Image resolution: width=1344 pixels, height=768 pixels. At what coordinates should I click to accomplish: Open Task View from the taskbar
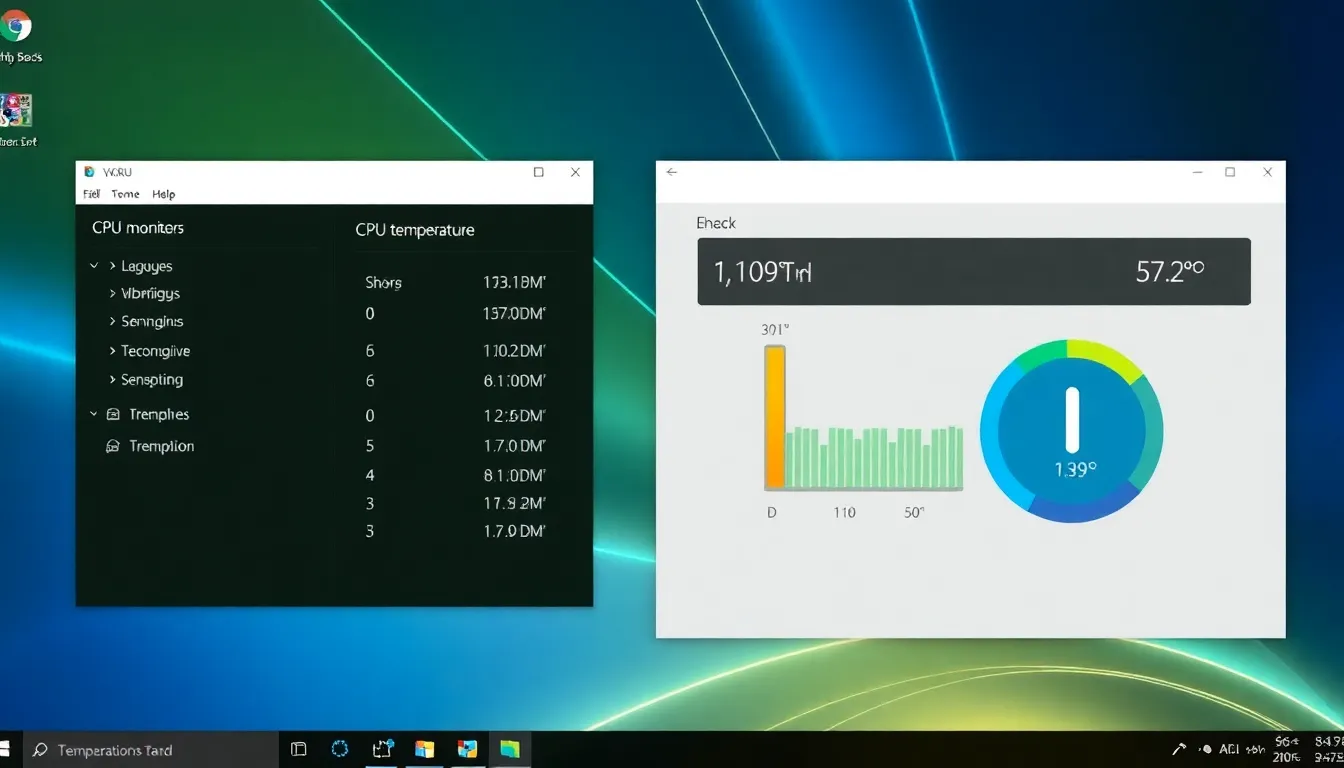point(298,749)
